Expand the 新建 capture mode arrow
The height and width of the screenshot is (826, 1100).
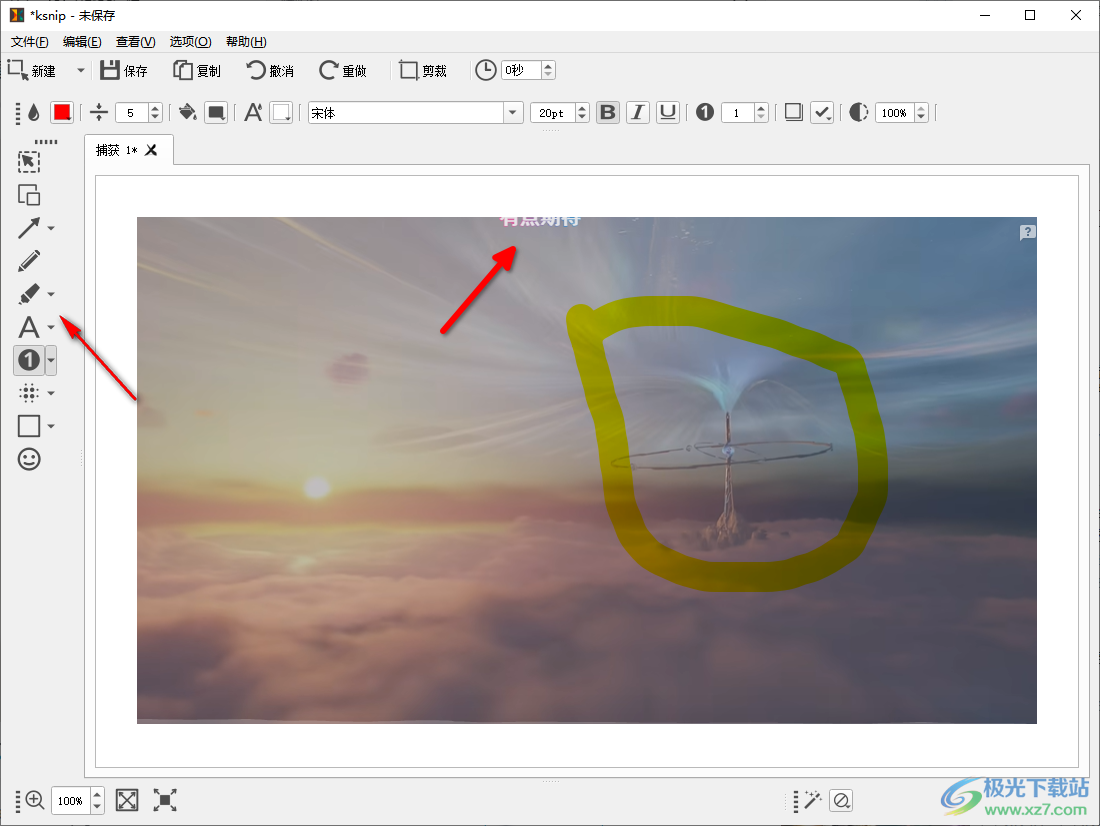coord(80,71)
